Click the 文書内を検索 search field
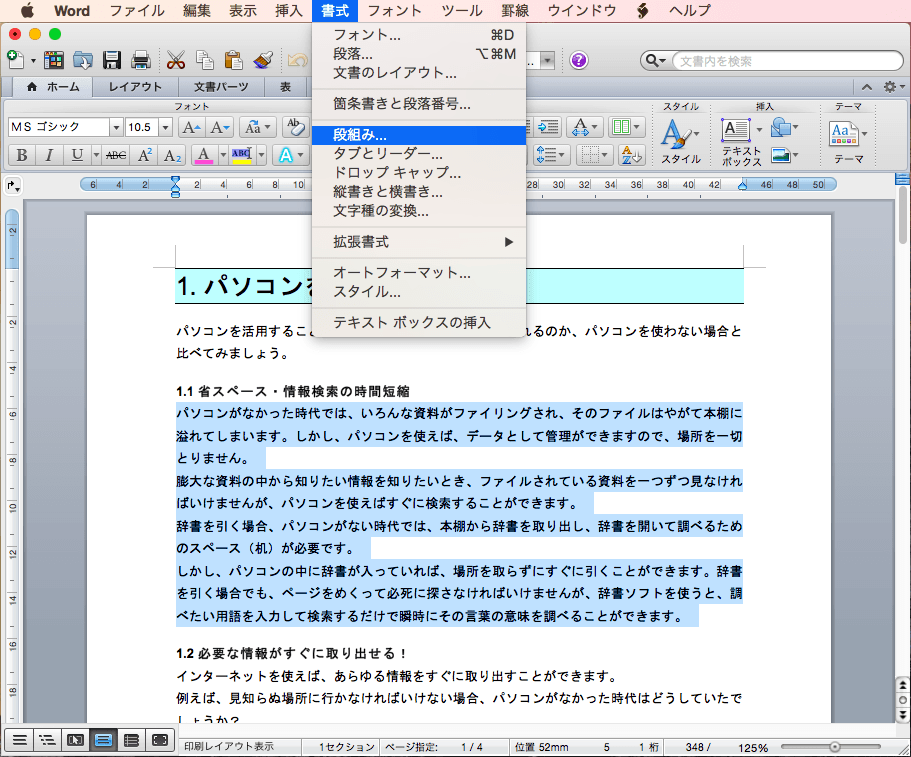The height and width of the screenshot is (757, 911). 787,61
